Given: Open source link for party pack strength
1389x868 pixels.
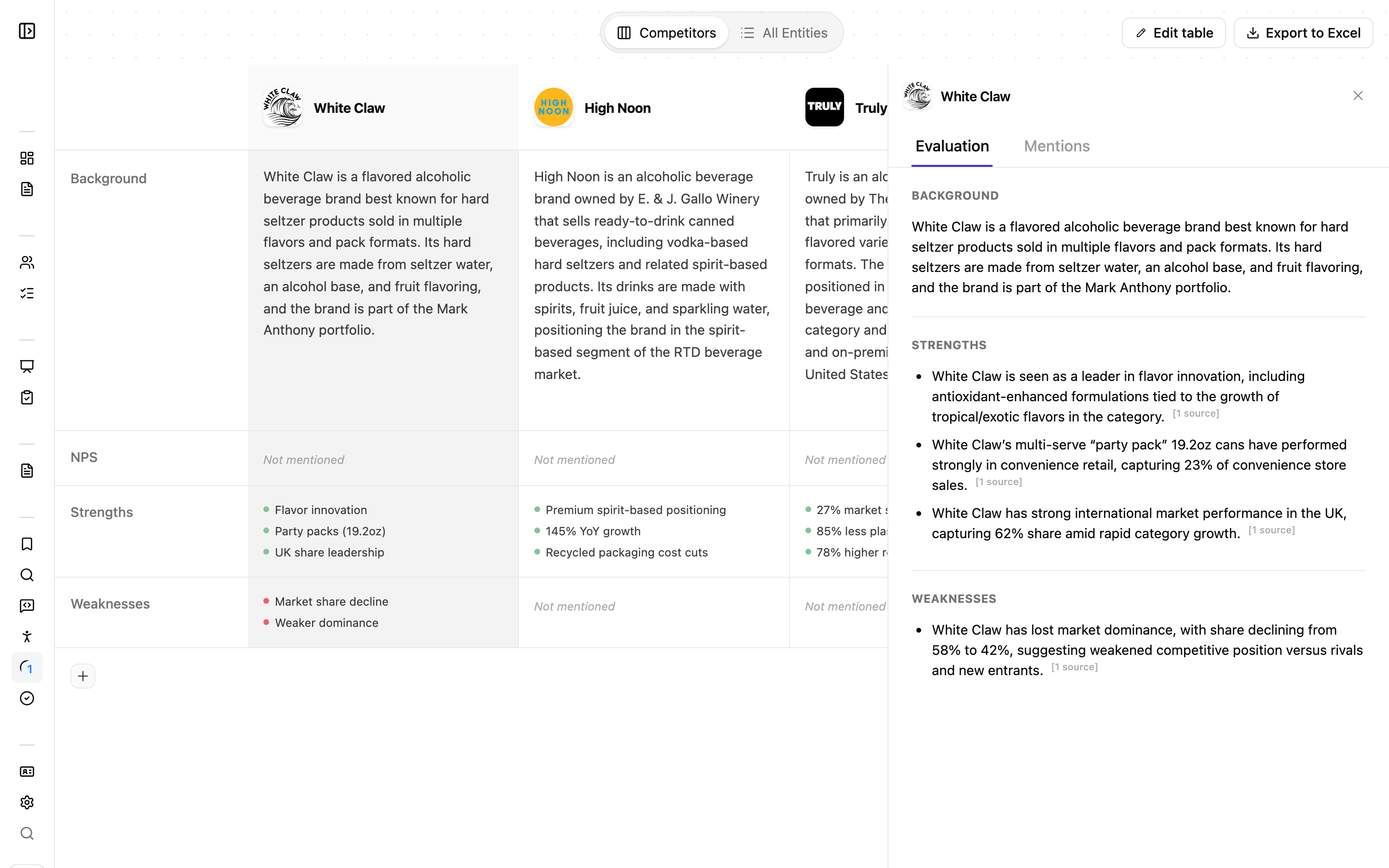Looking at the screenshot, I should pos(999,482).
